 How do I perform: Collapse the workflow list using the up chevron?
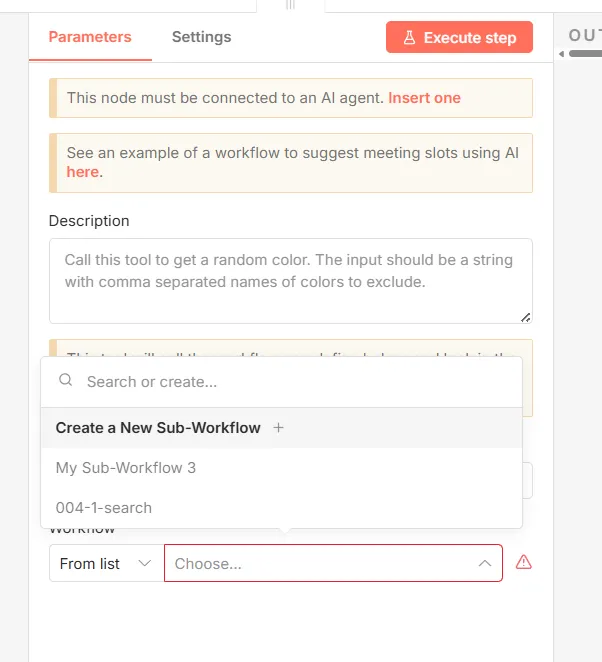click(x=485, y=564)
